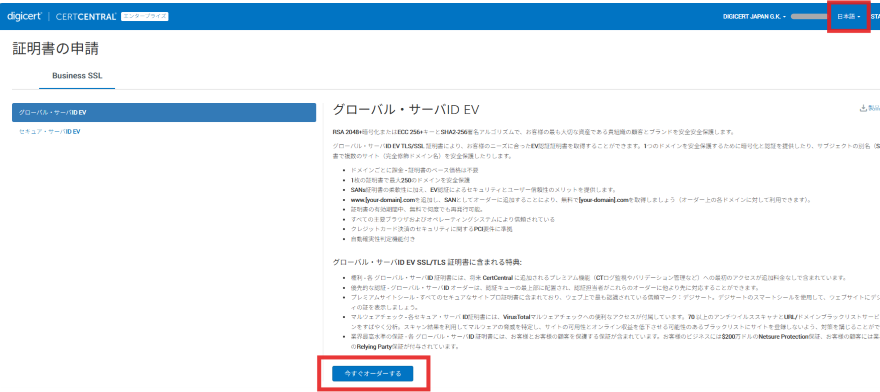This screenshot has width=880, height=392.
Task: Select グローバル・サーバID EV in product list
Action: pyautogui.click(x=164, y=112)
